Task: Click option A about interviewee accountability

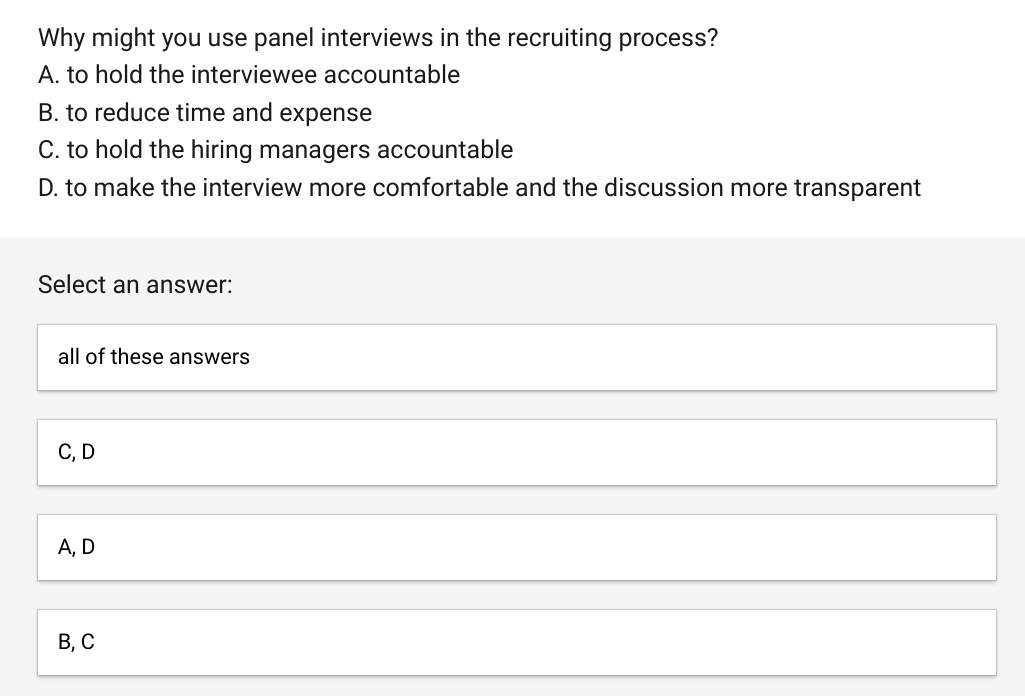Action: (248, 74)
